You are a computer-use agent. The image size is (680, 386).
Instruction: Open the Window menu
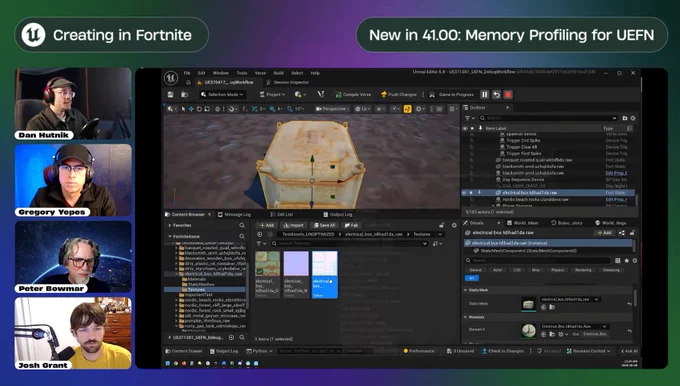point(220,73)
